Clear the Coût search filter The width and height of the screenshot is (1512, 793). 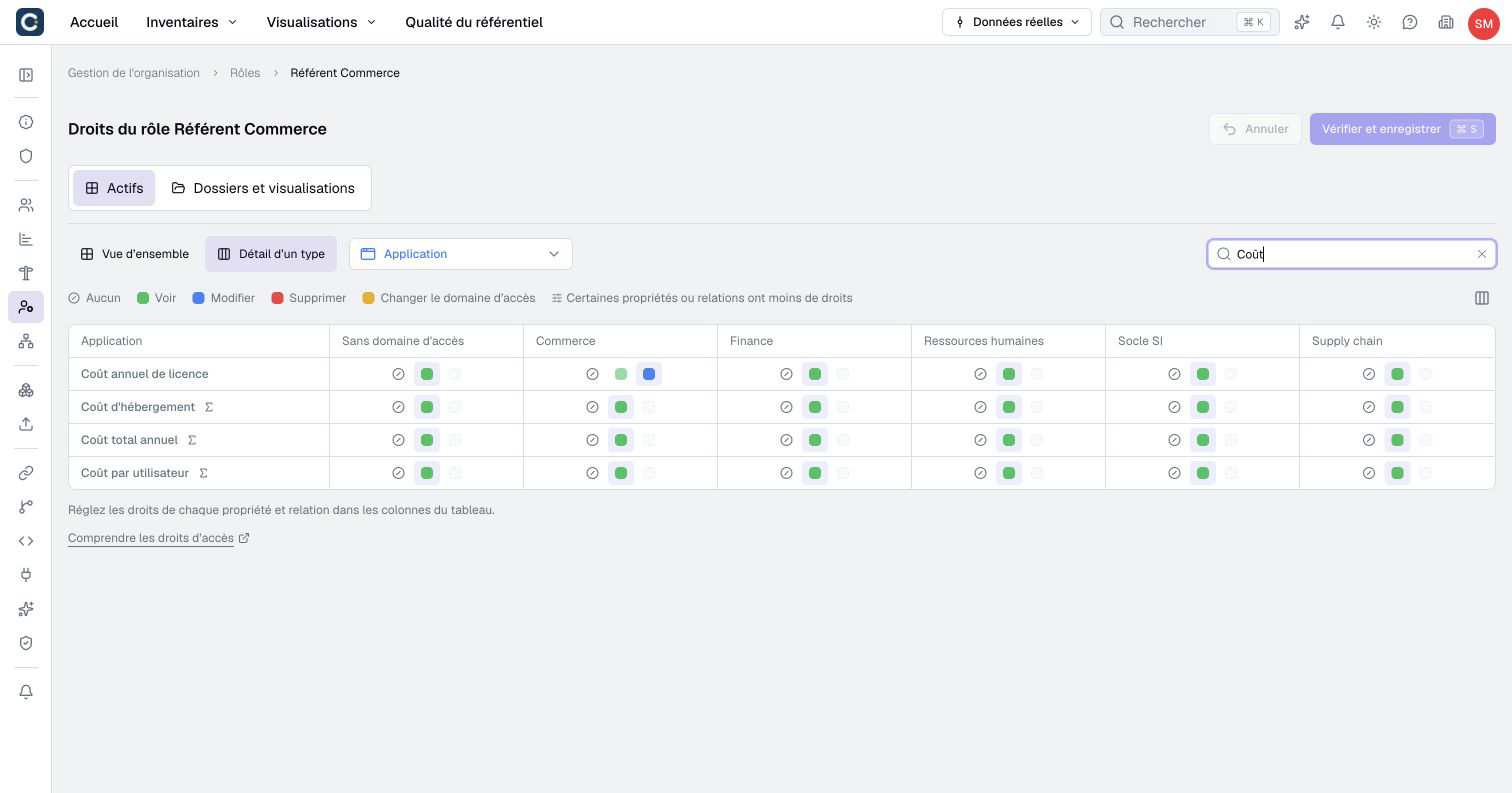pos(1482,254)
